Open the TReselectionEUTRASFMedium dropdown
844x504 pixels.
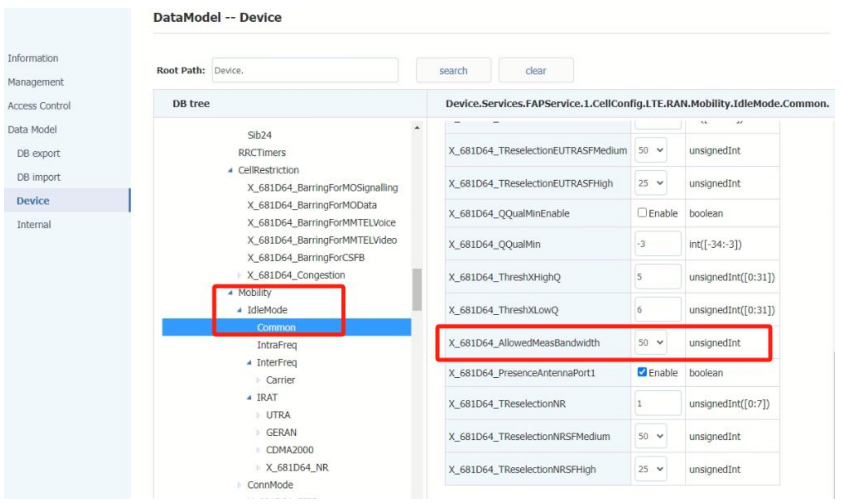click(650, 150)
